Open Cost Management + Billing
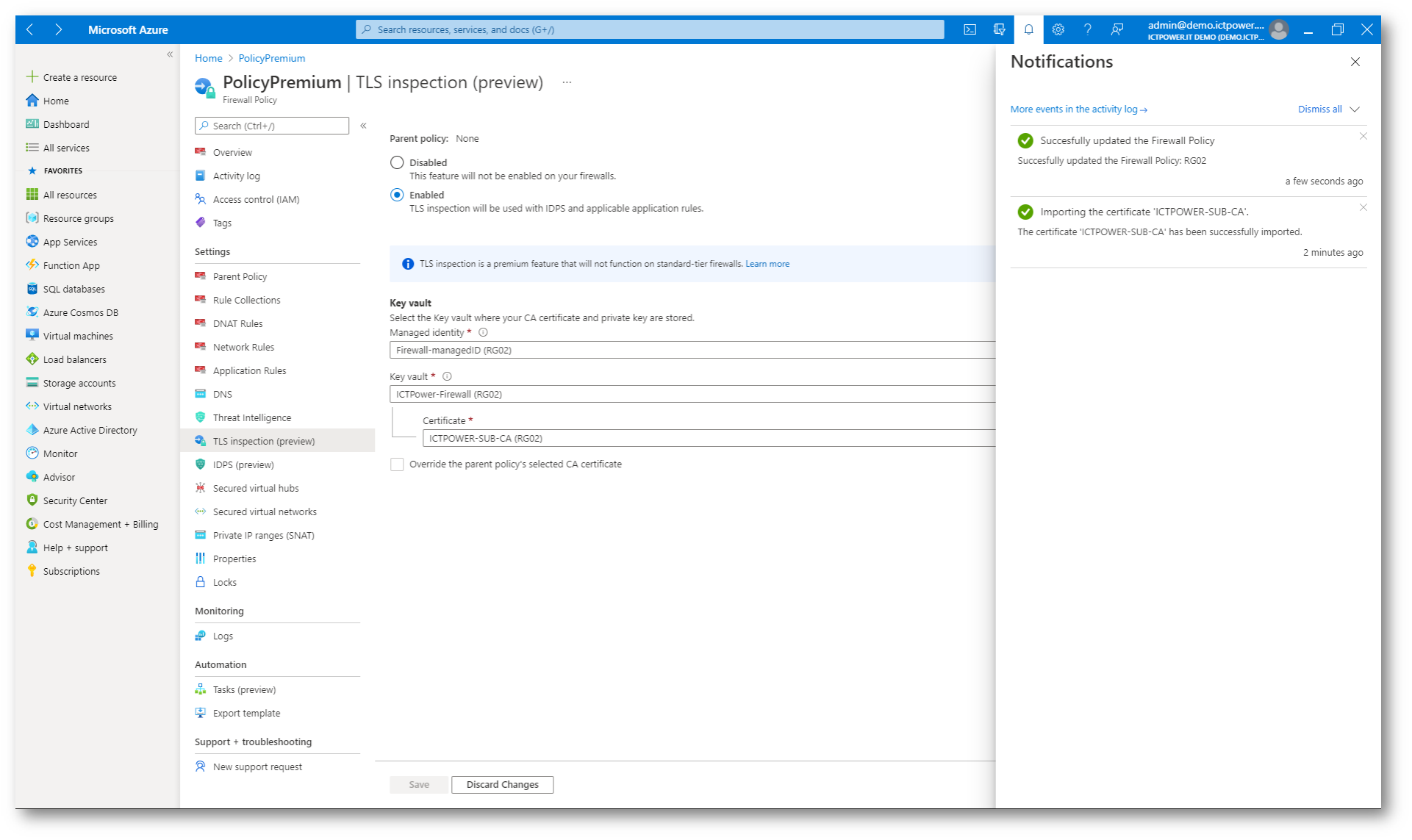The height and width of the screenshot is (840, 1412). (x=101, y=524)
